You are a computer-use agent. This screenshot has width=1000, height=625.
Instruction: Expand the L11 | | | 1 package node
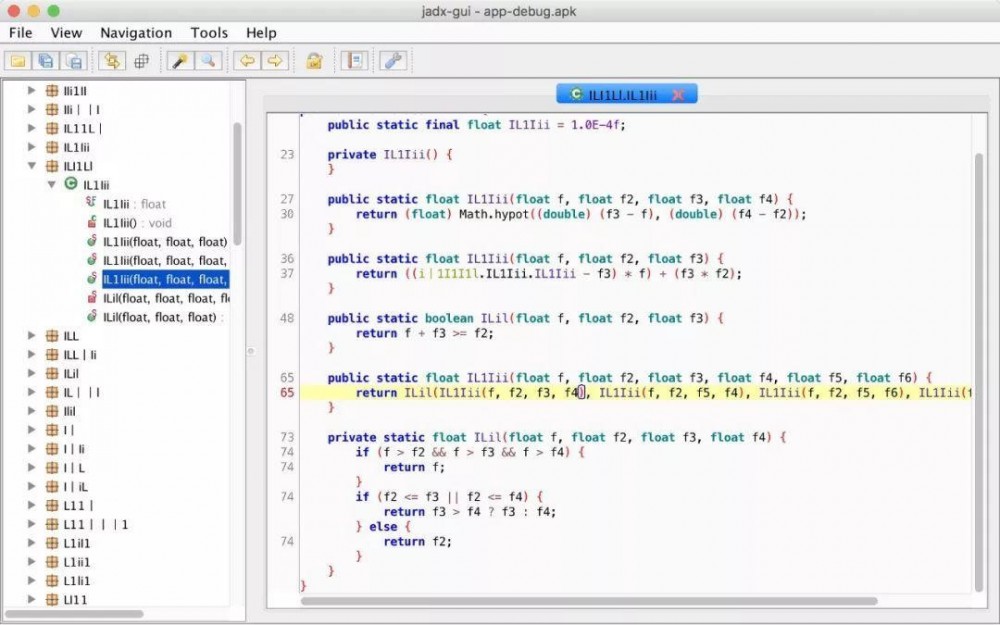point(31,524)
